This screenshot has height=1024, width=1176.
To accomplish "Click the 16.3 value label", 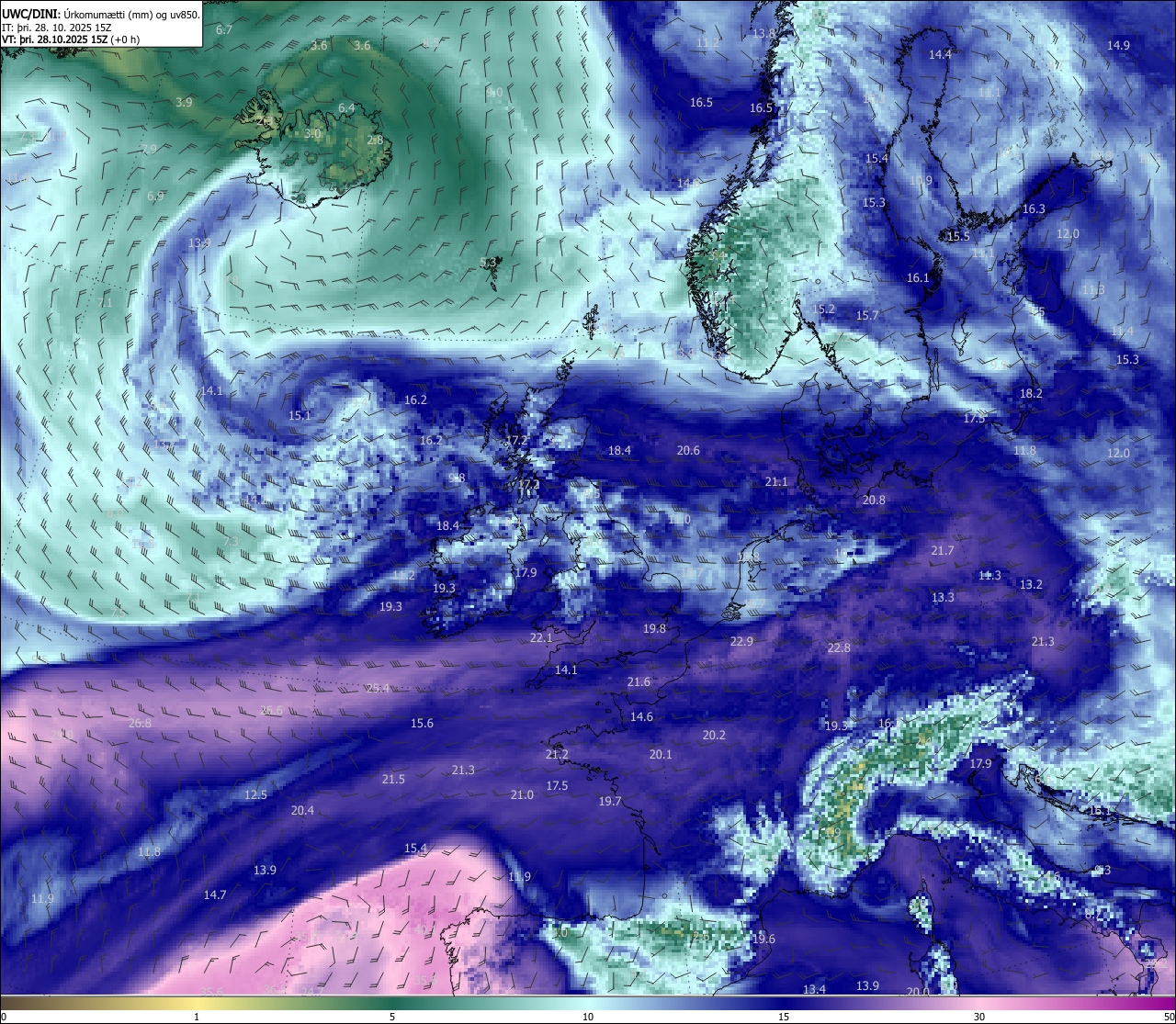I will coord(1034,209).
